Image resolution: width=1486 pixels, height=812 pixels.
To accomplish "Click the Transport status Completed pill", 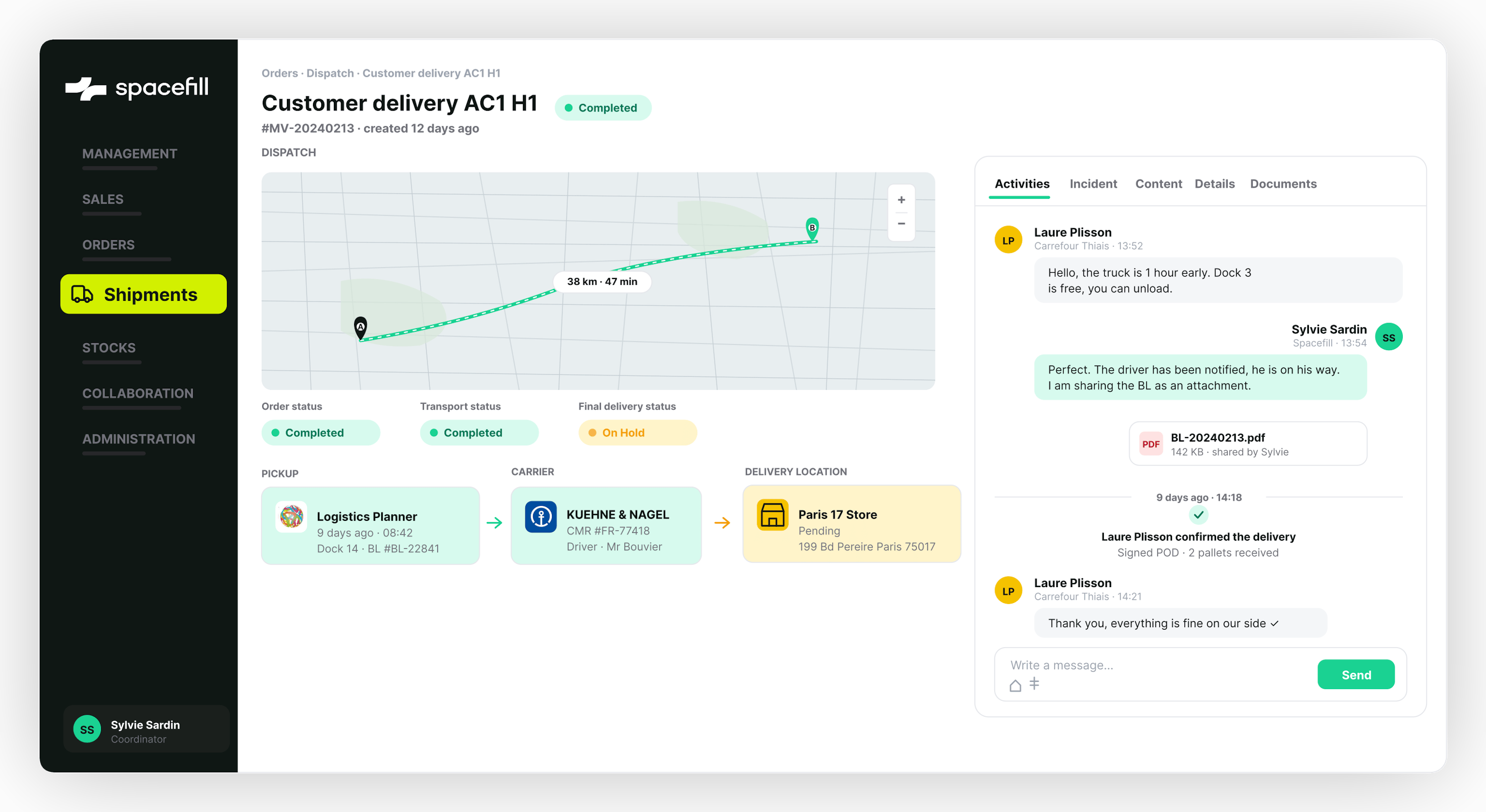I will coord(479,432).
